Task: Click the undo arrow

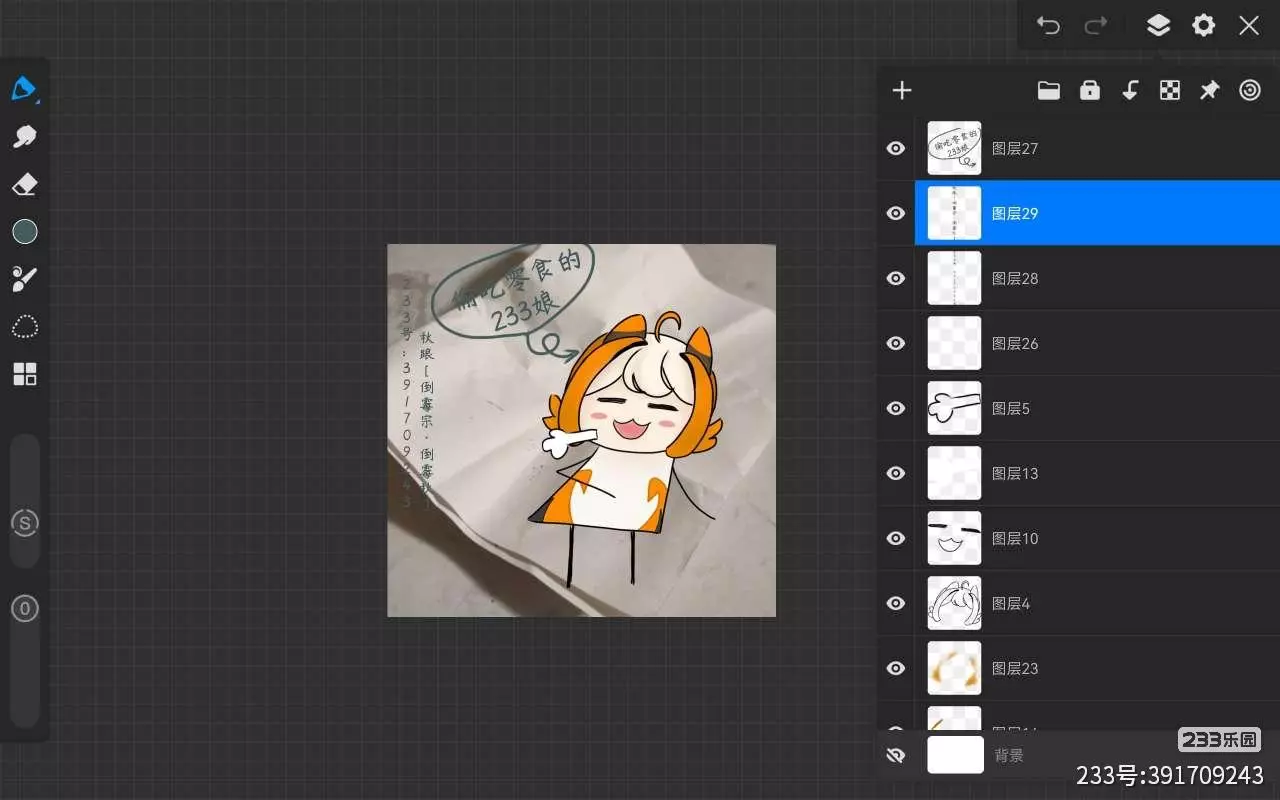Action: (1047, 26)
